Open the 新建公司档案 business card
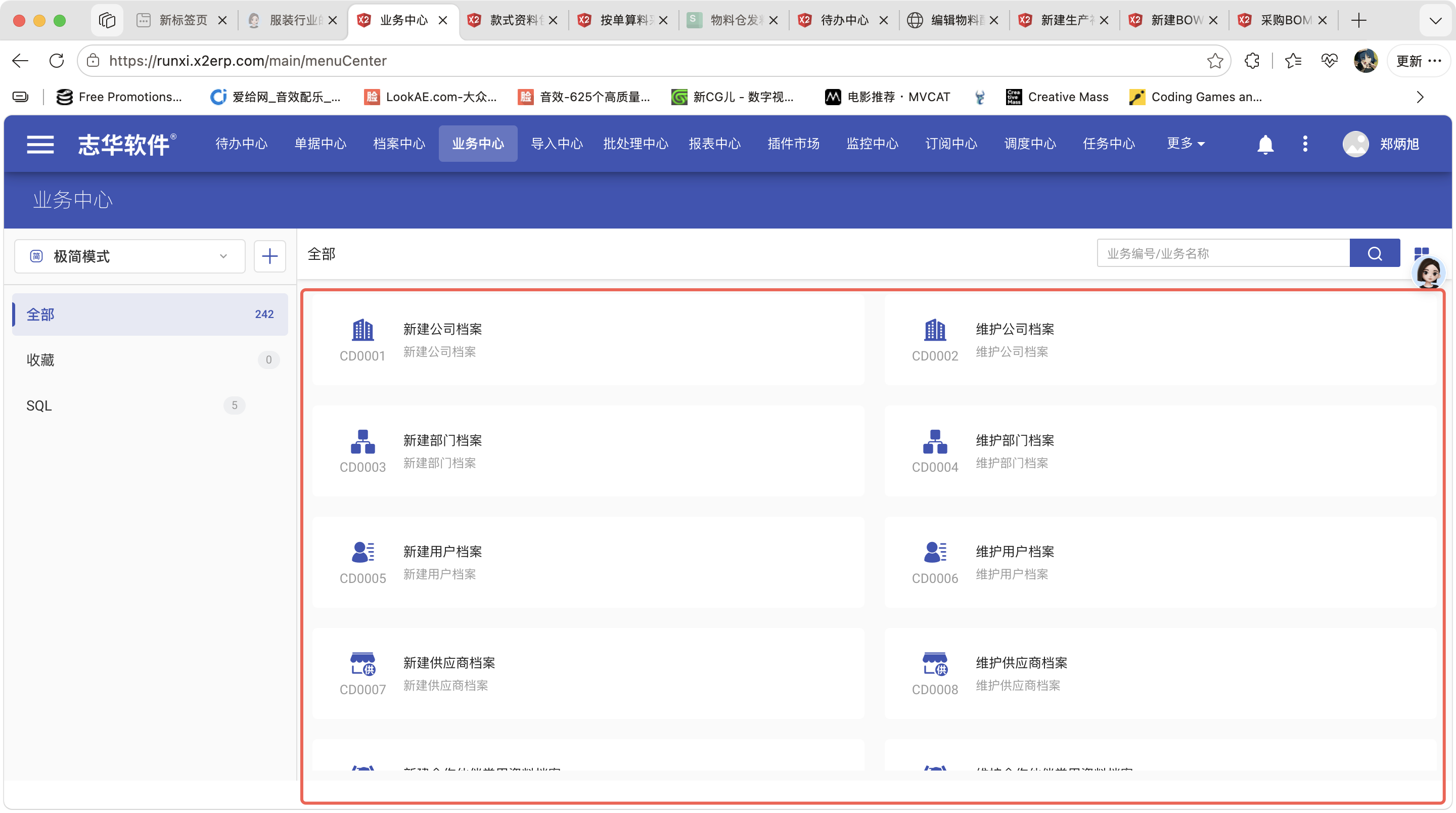This screenshot has width=1456, height=813. point(588,340)
